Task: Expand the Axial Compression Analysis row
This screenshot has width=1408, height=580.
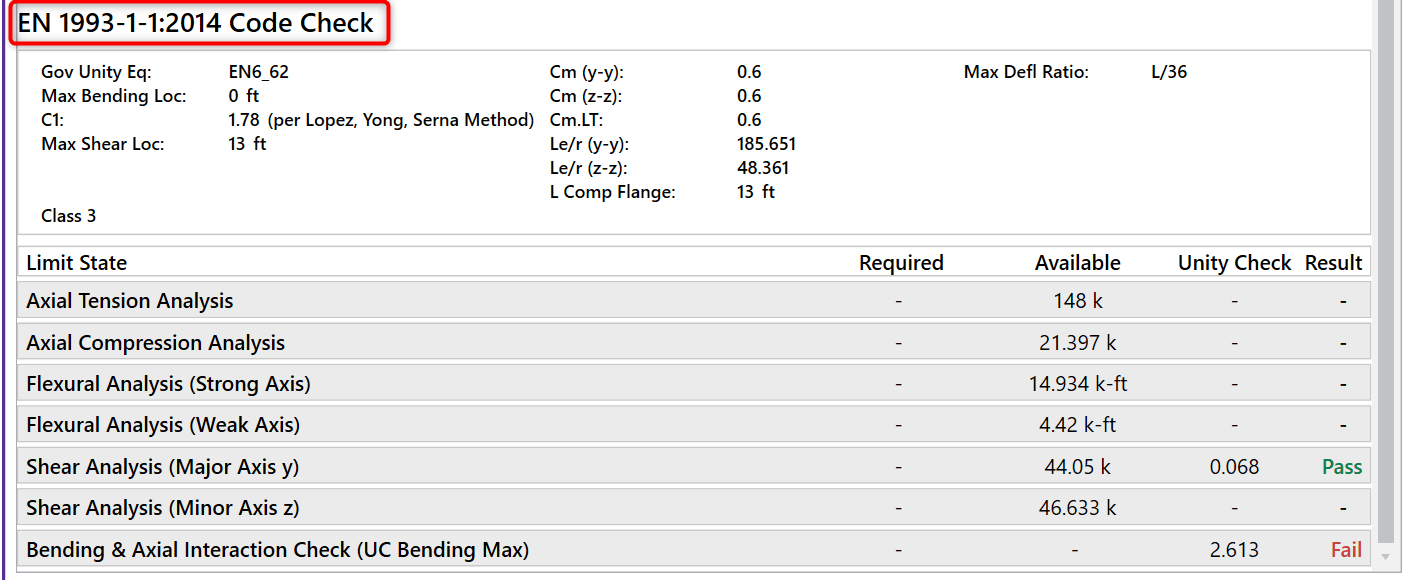Action: pos(155,343)
